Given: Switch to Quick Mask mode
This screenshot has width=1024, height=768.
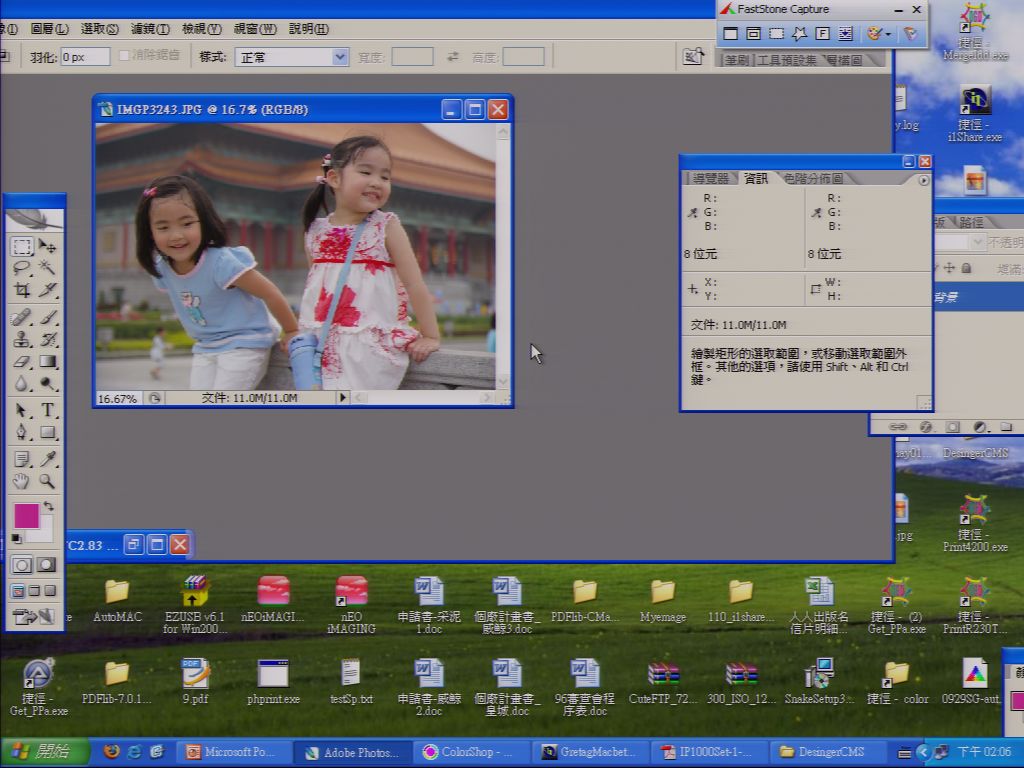Looking at the screenshot, I should click(x=46, y=564).
